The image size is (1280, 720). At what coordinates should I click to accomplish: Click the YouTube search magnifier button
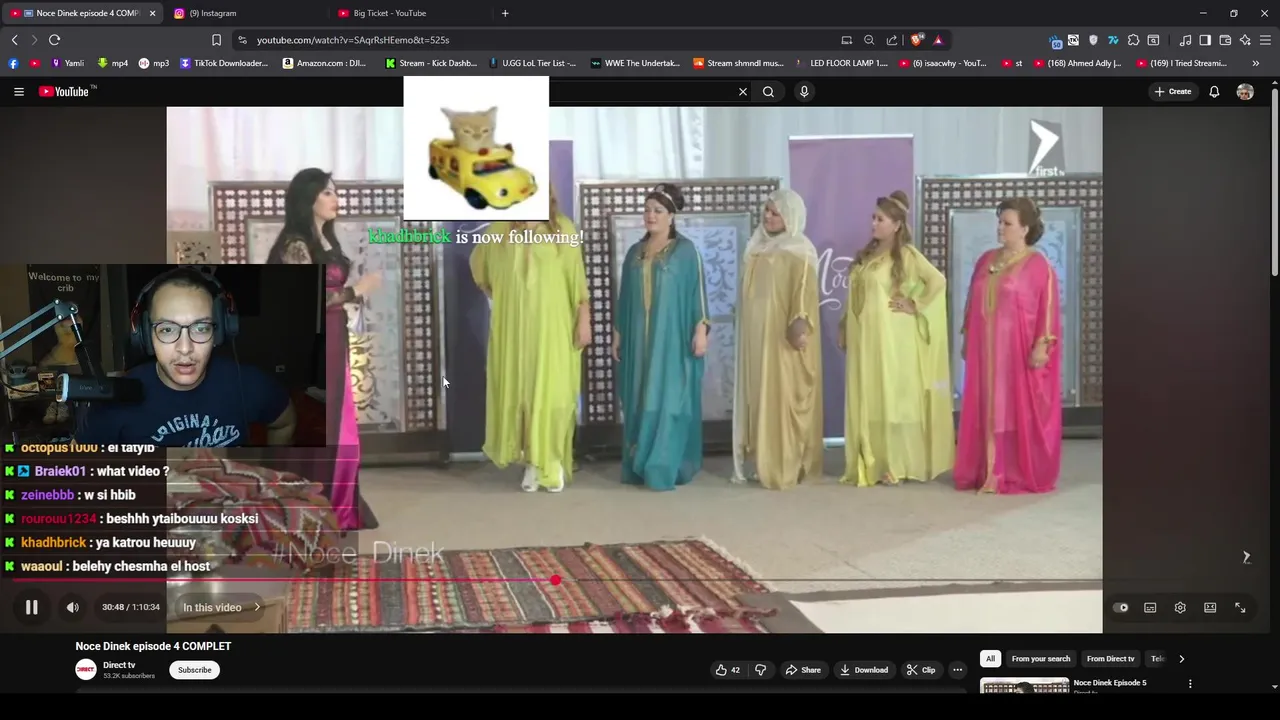point(768,91)
